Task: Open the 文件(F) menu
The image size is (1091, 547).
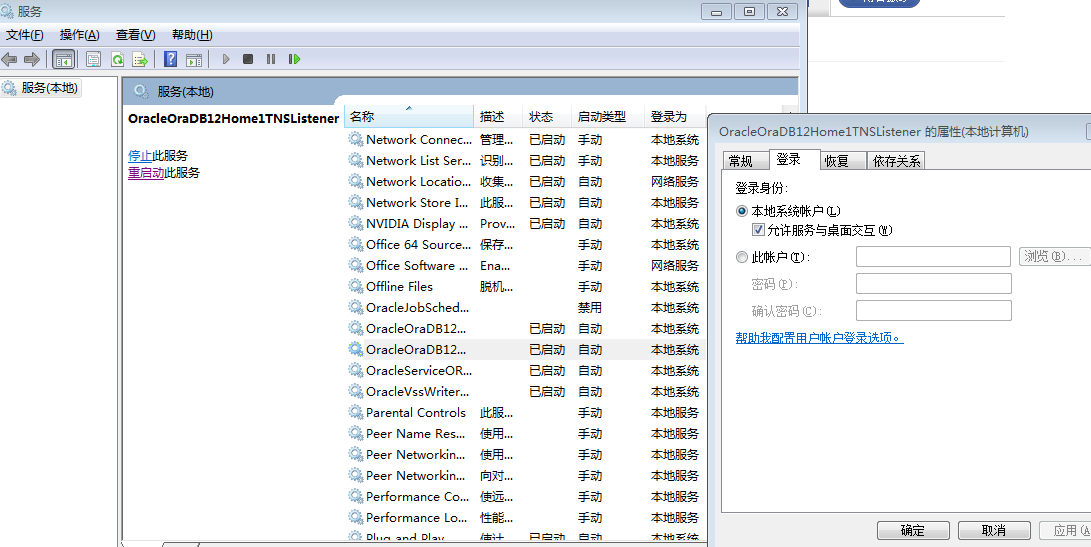Action: pos(24,35)
